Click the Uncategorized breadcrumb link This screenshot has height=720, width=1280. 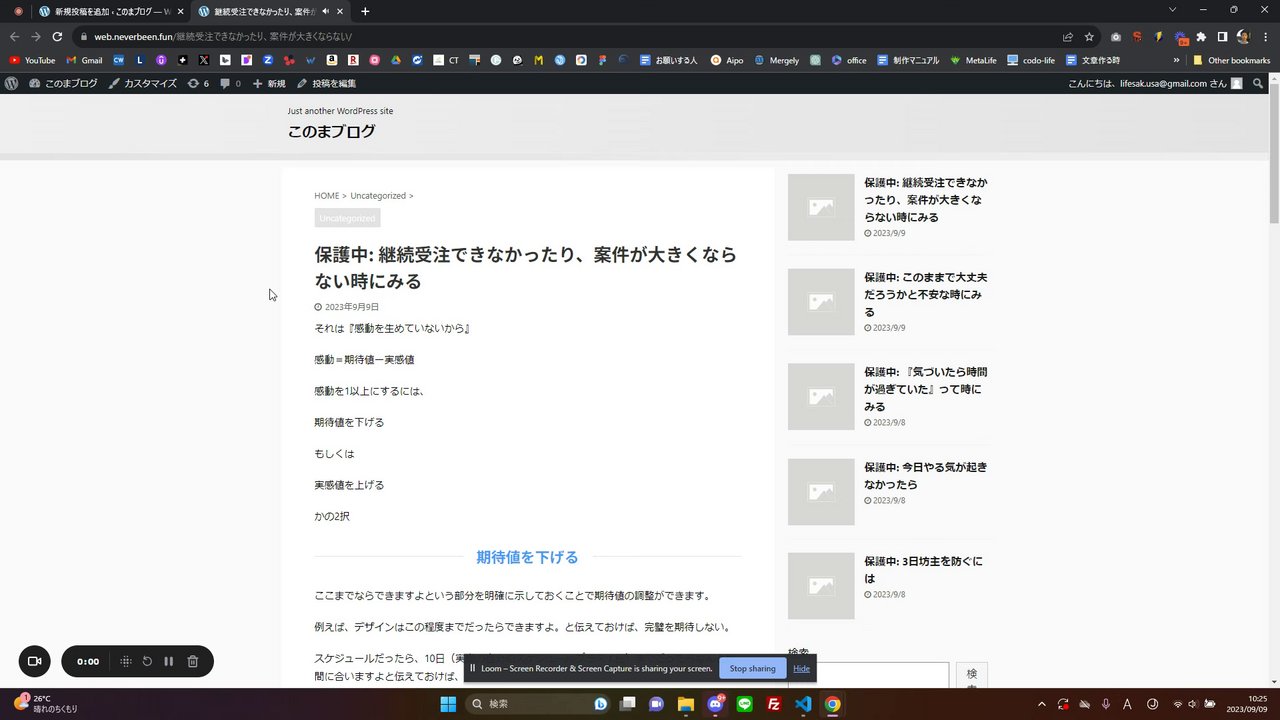click(x=378, y=196)
